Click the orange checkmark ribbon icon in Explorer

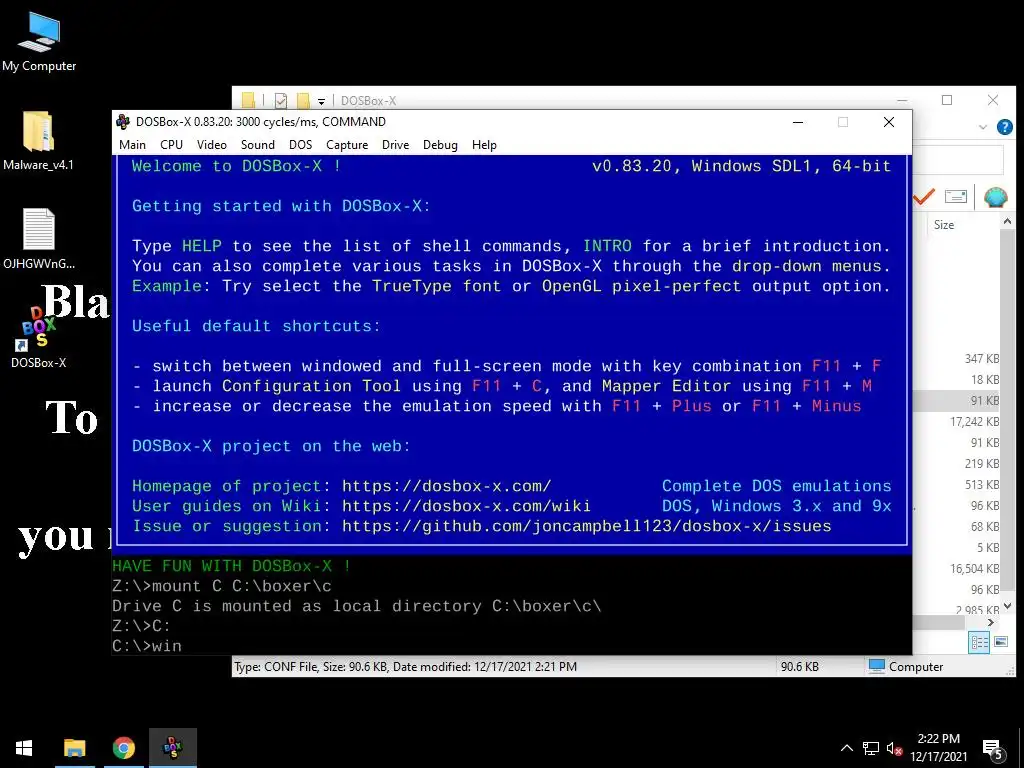[x=923, y=196]
